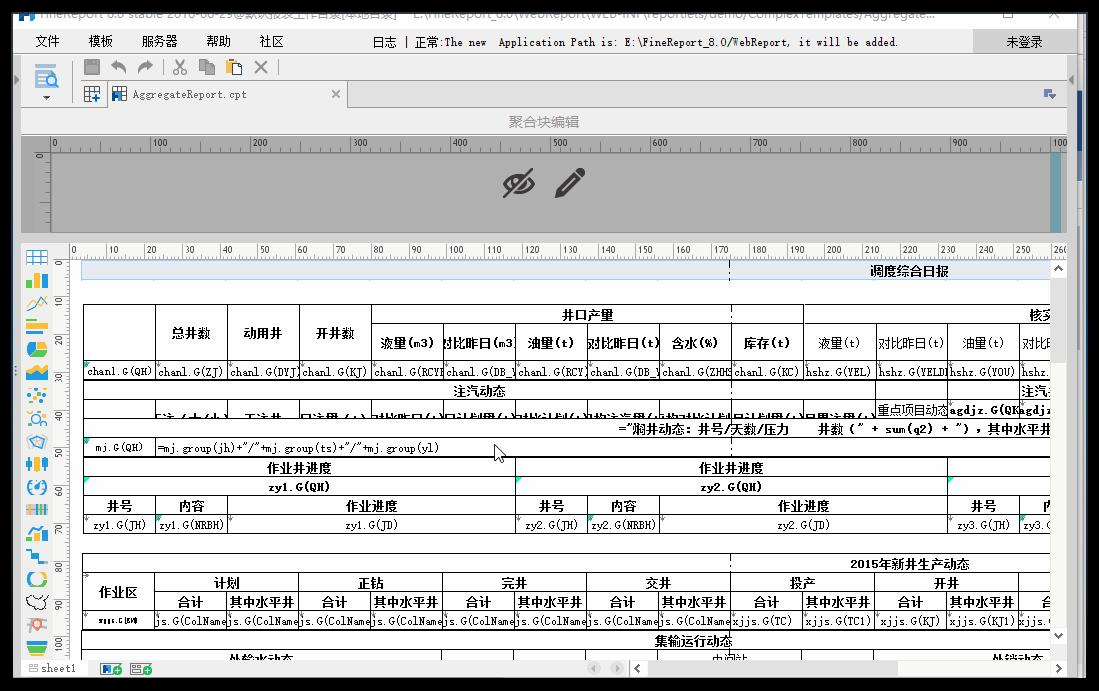Viewport: 1099px width, 691px height.
Task: Insert a bar chart from the sidebar
Action: [x=36, y=326]
